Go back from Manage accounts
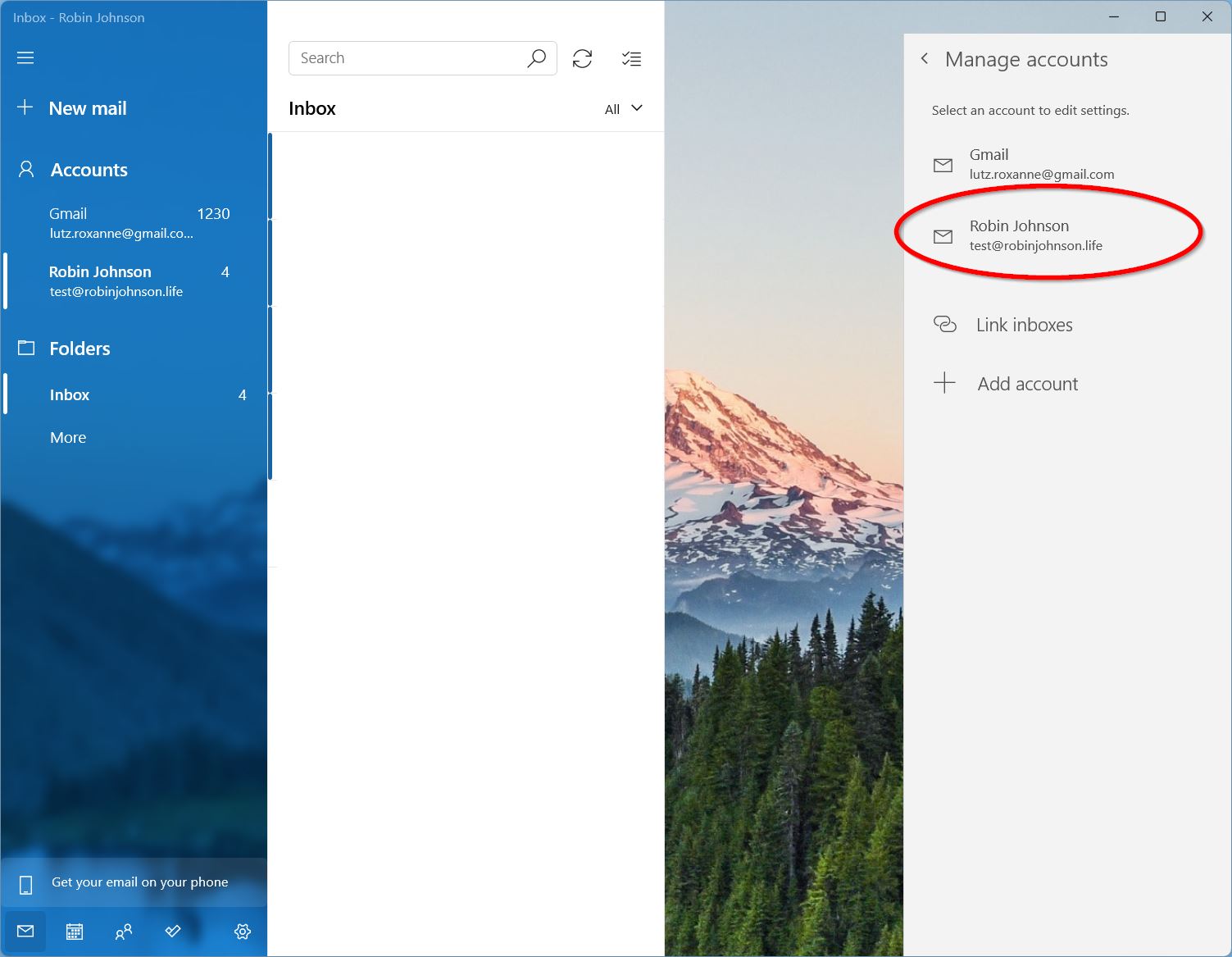Screen dimensions: 1232x957 coord(925,58)
